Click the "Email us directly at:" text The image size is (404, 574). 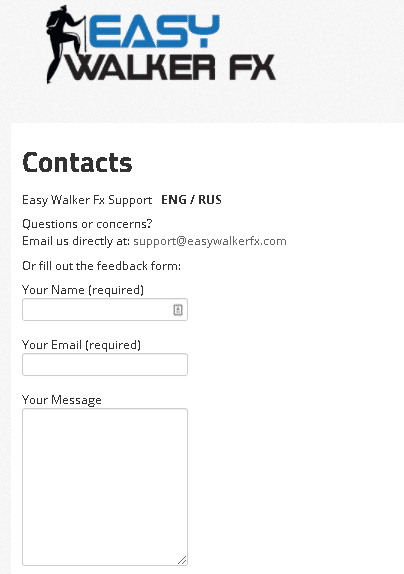point(76,241)
